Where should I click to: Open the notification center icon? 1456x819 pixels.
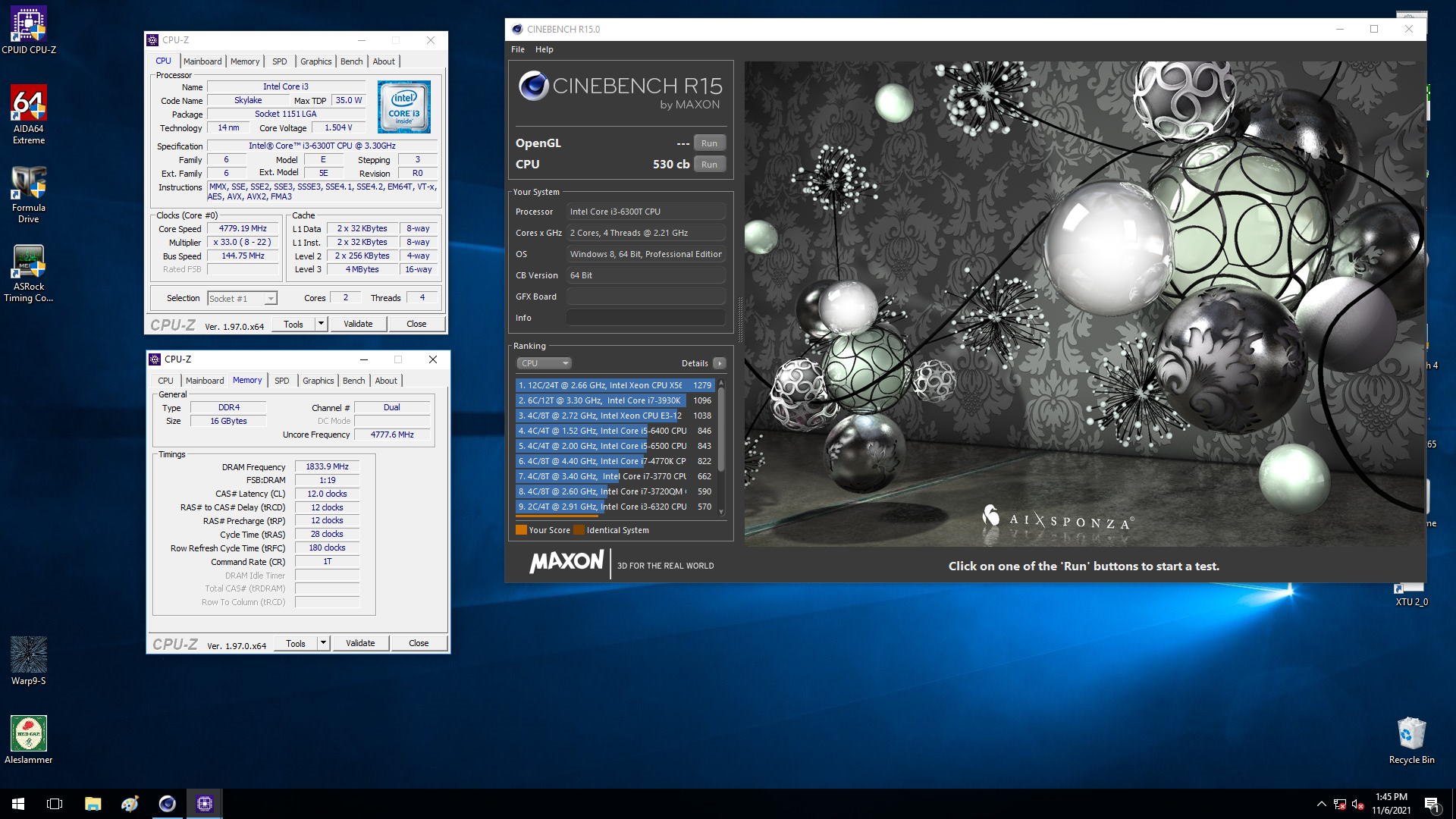pyautogui.click(x=1432, y=804)
